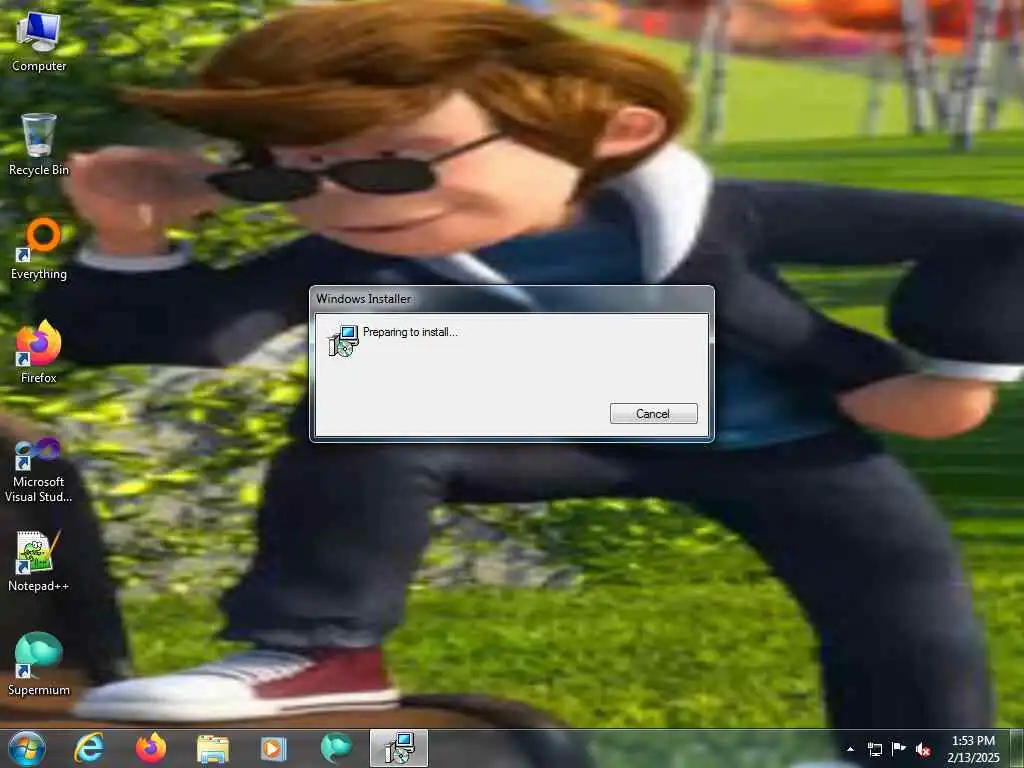This screenshot has width=1024, height=768.
Task: Click the Windows Installer dialog title bar
Action: [x=511, y=298]
